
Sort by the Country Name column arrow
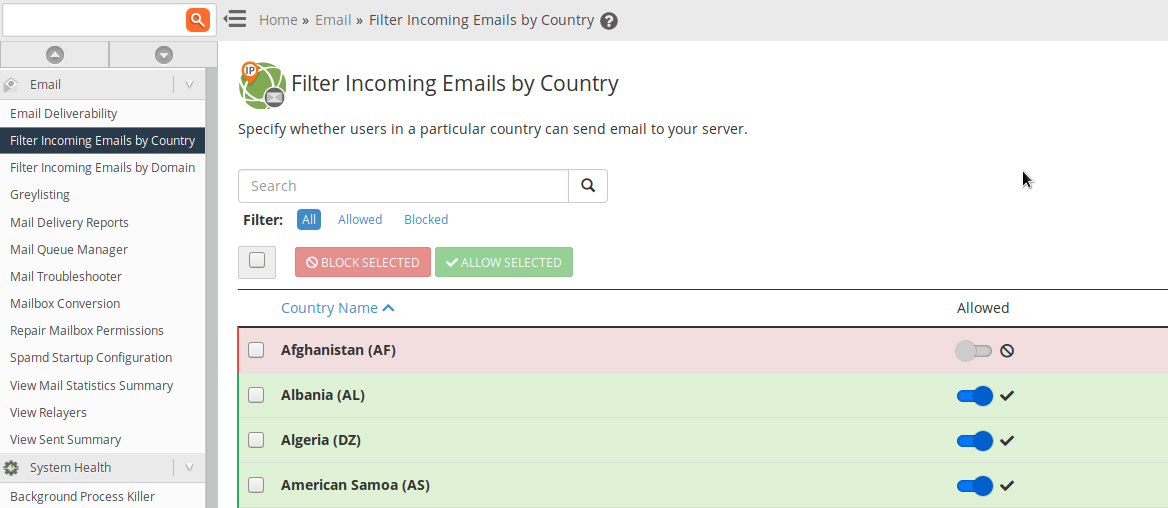(389, 308)
